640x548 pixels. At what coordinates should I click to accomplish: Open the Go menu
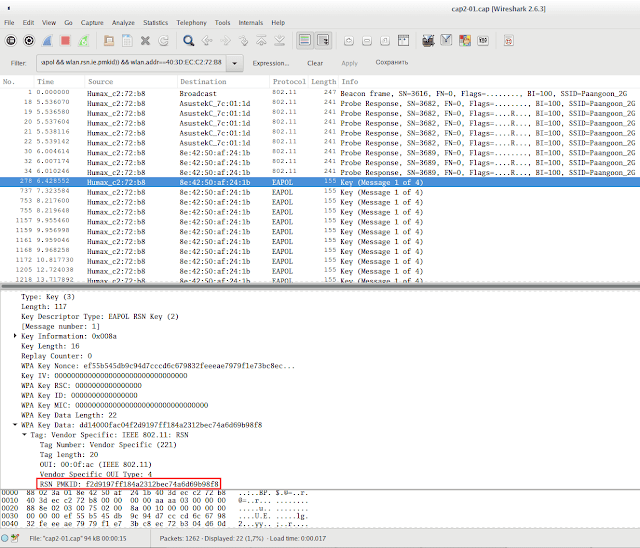click(68, 23)
